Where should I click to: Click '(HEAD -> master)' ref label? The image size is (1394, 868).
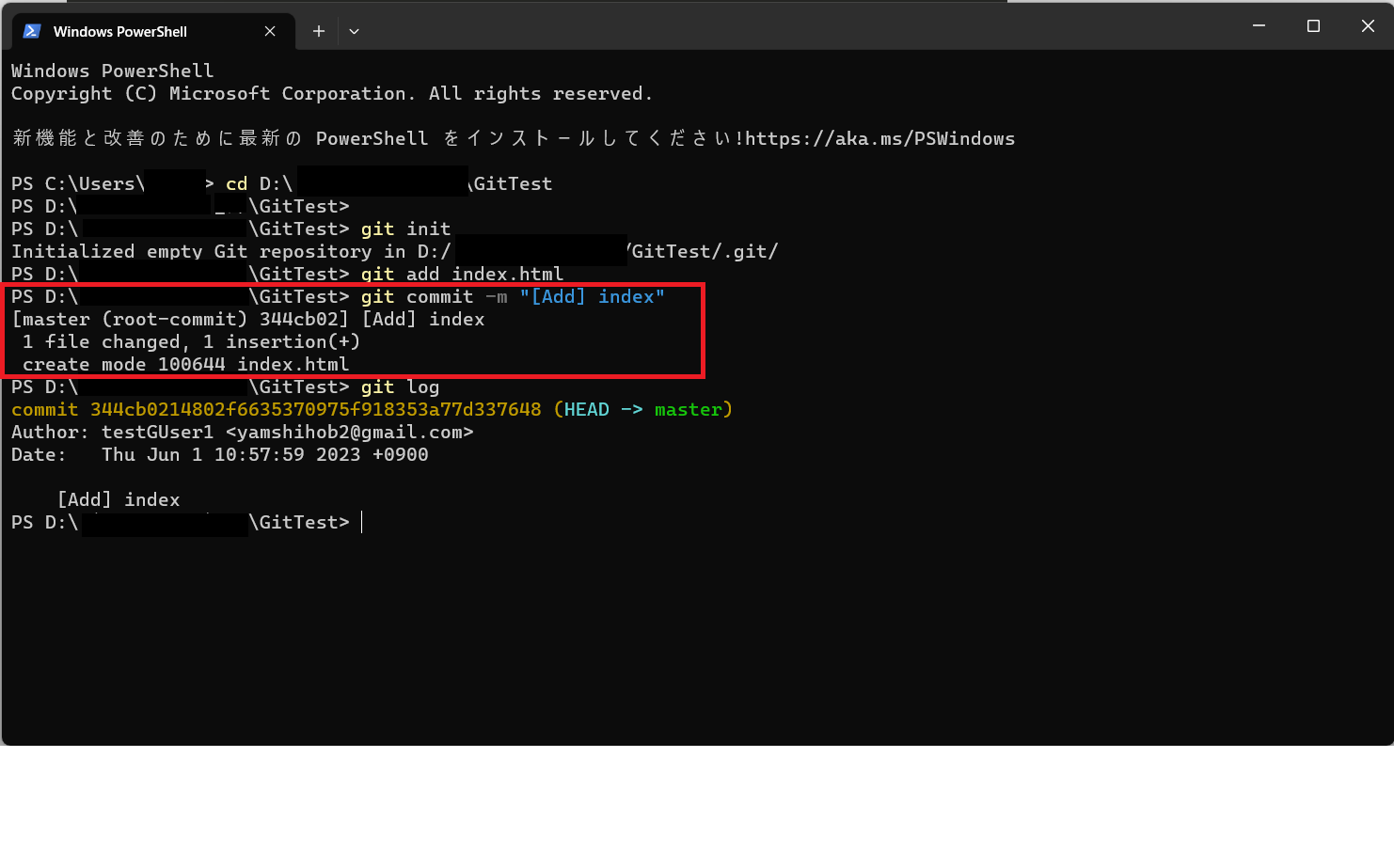642,409
